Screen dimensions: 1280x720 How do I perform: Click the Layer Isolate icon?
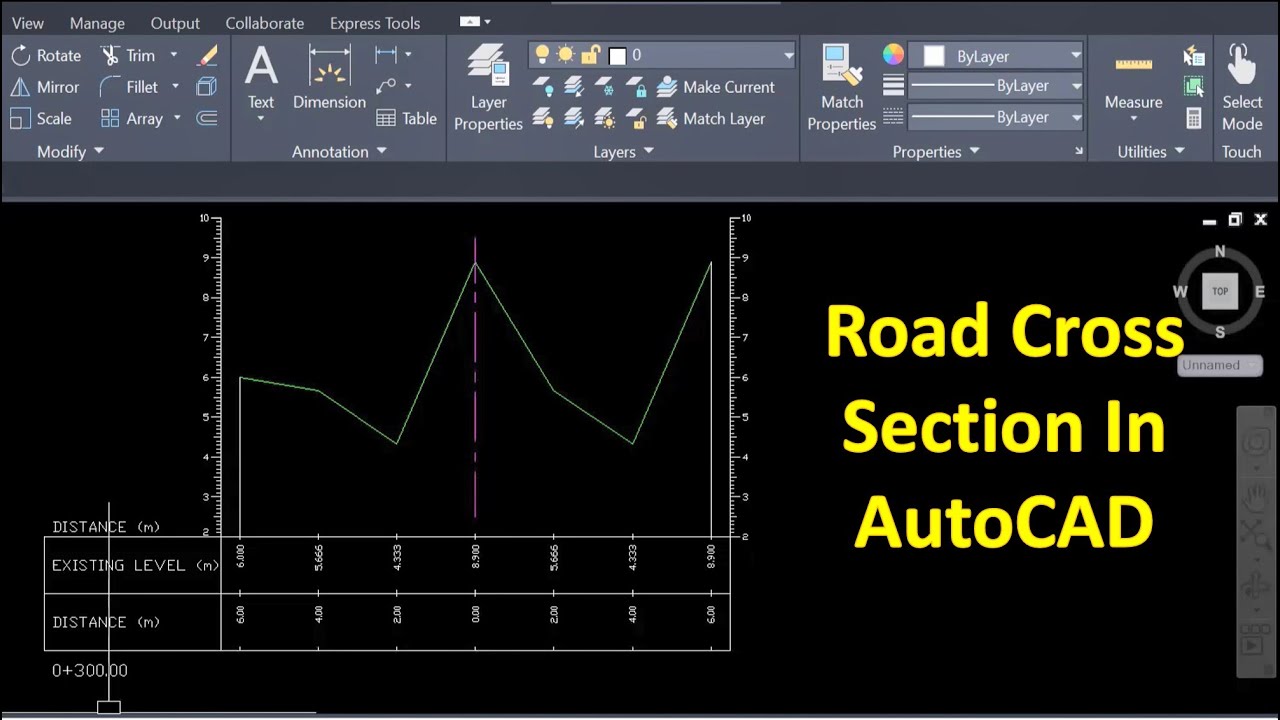[574, 87]
